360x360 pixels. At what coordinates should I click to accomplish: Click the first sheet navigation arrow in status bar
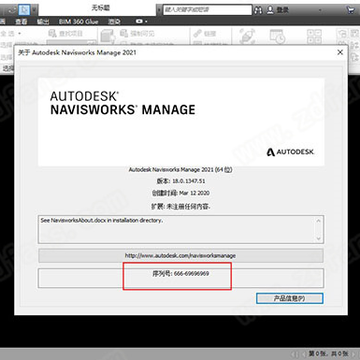[x=295, y=354]
